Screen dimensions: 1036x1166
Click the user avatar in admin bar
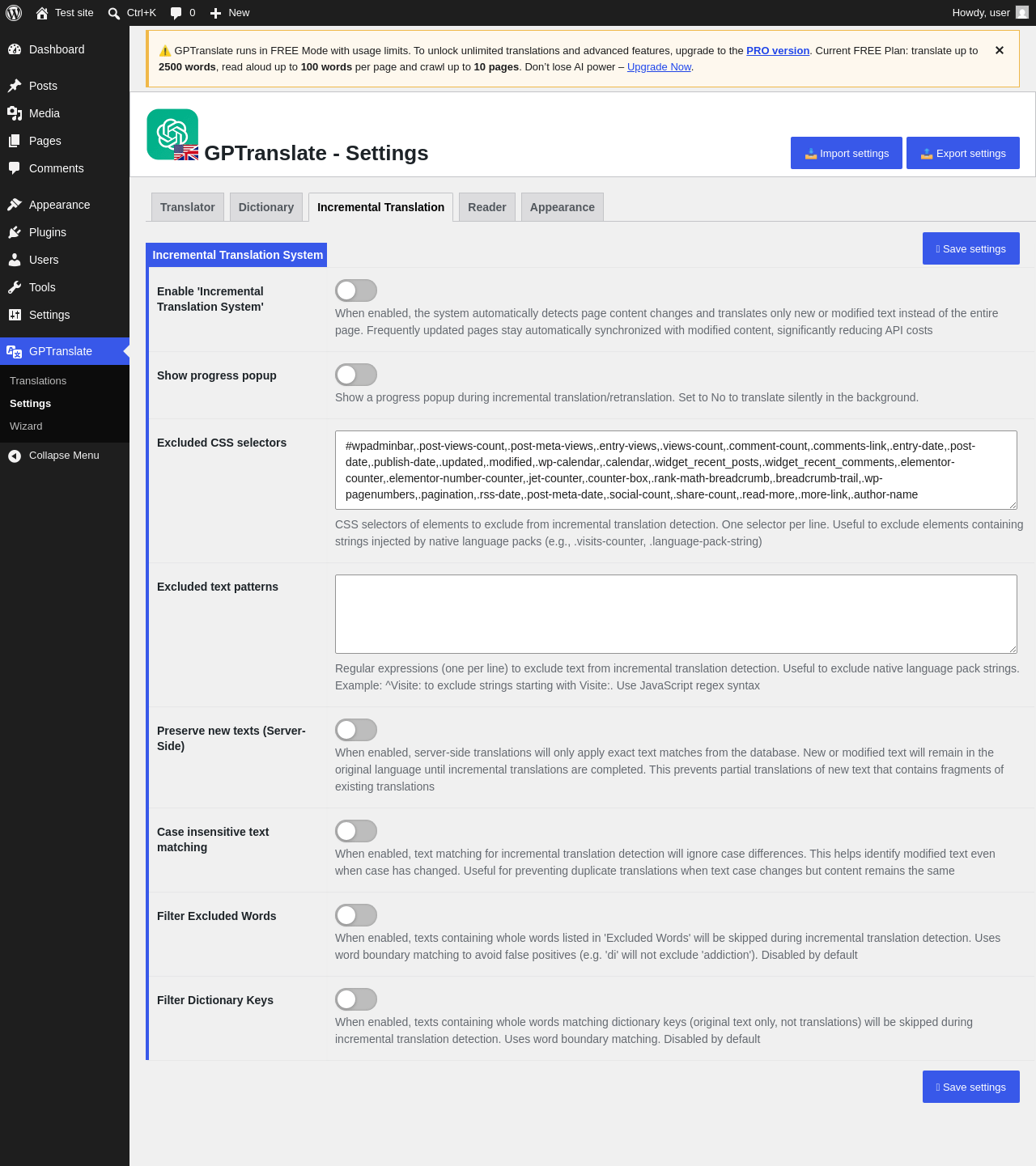point(1022,12)
